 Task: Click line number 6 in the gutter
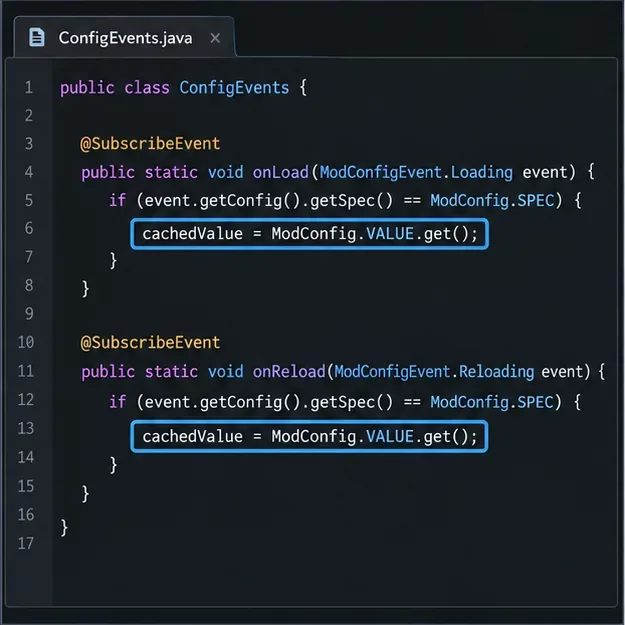click(x=29, y=228)
